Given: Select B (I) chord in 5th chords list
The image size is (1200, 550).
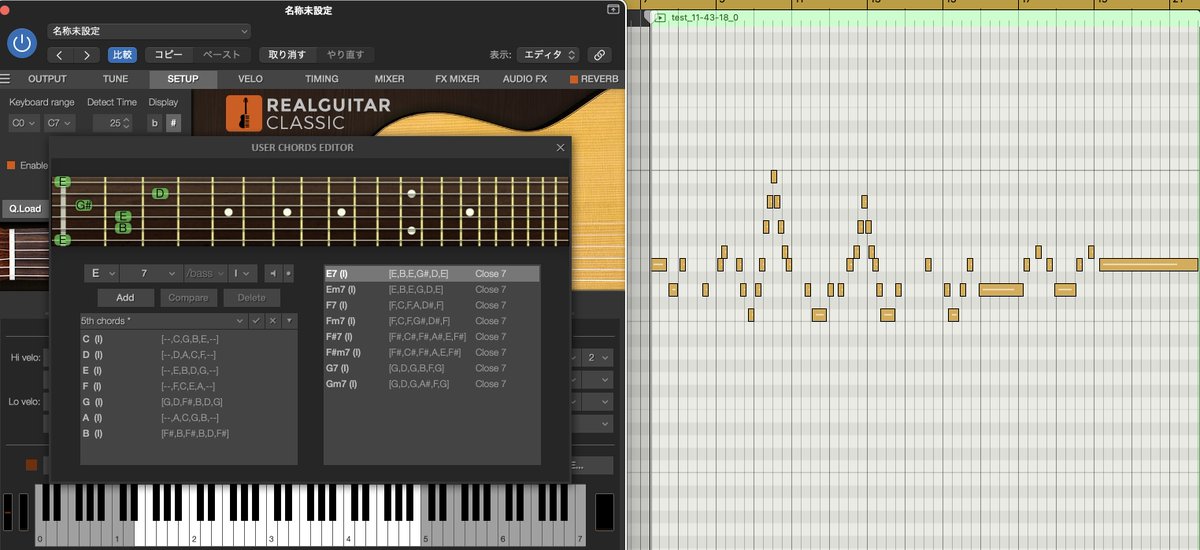Looking at the screenshot, I should (188, 433).
